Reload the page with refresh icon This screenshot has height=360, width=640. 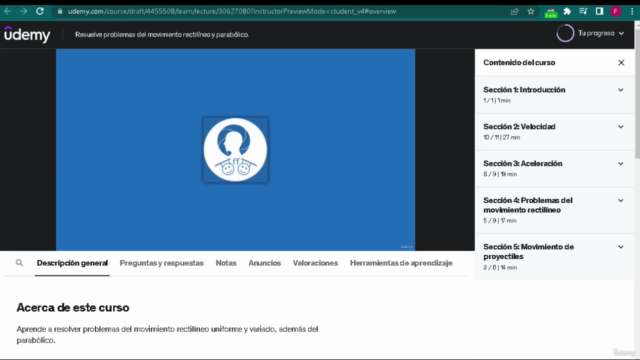tap(40, 11)
